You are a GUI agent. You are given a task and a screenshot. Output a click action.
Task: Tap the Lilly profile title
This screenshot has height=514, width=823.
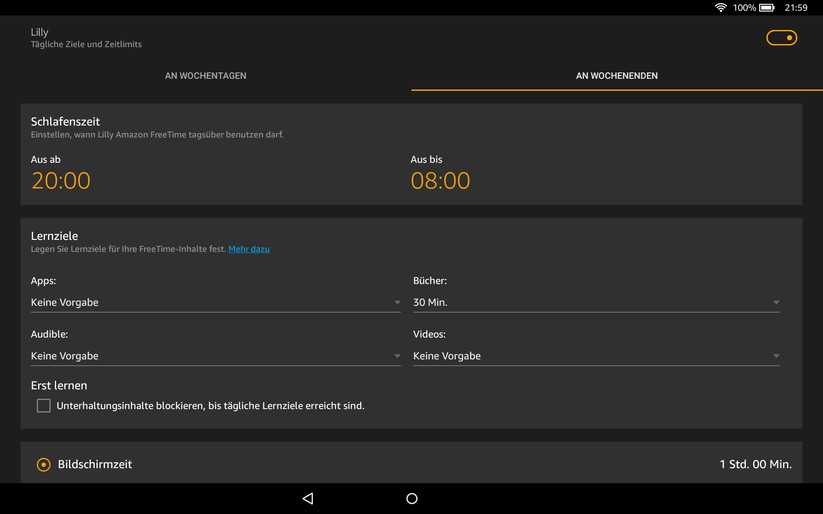[x=40, y=32]
